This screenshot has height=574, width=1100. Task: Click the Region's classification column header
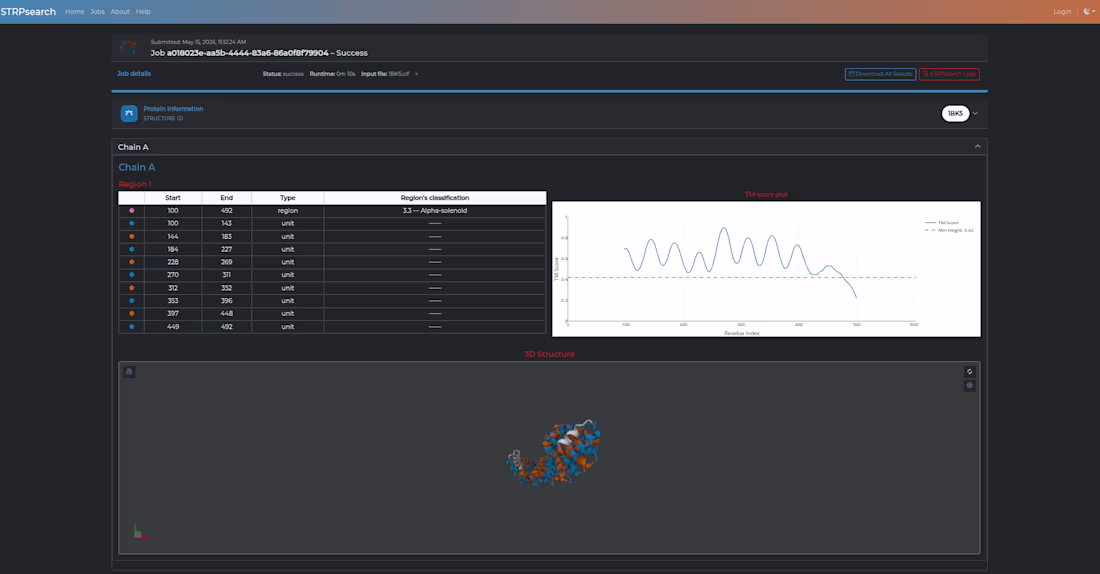(435, 198)
